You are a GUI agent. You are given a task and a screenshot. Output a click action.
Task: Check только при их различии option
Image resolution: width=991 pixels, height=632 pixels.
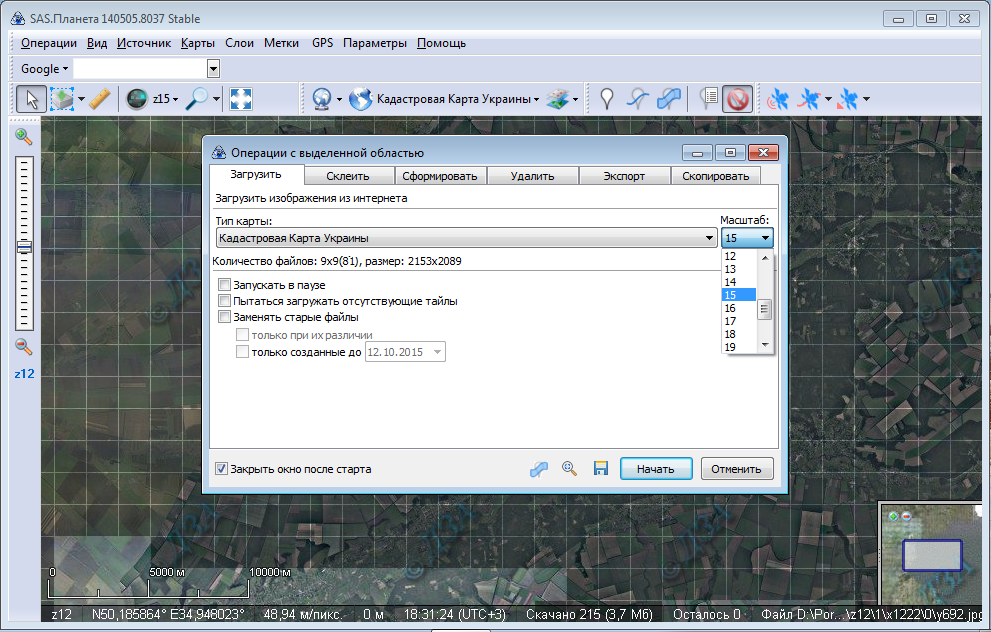pos(242,334)
